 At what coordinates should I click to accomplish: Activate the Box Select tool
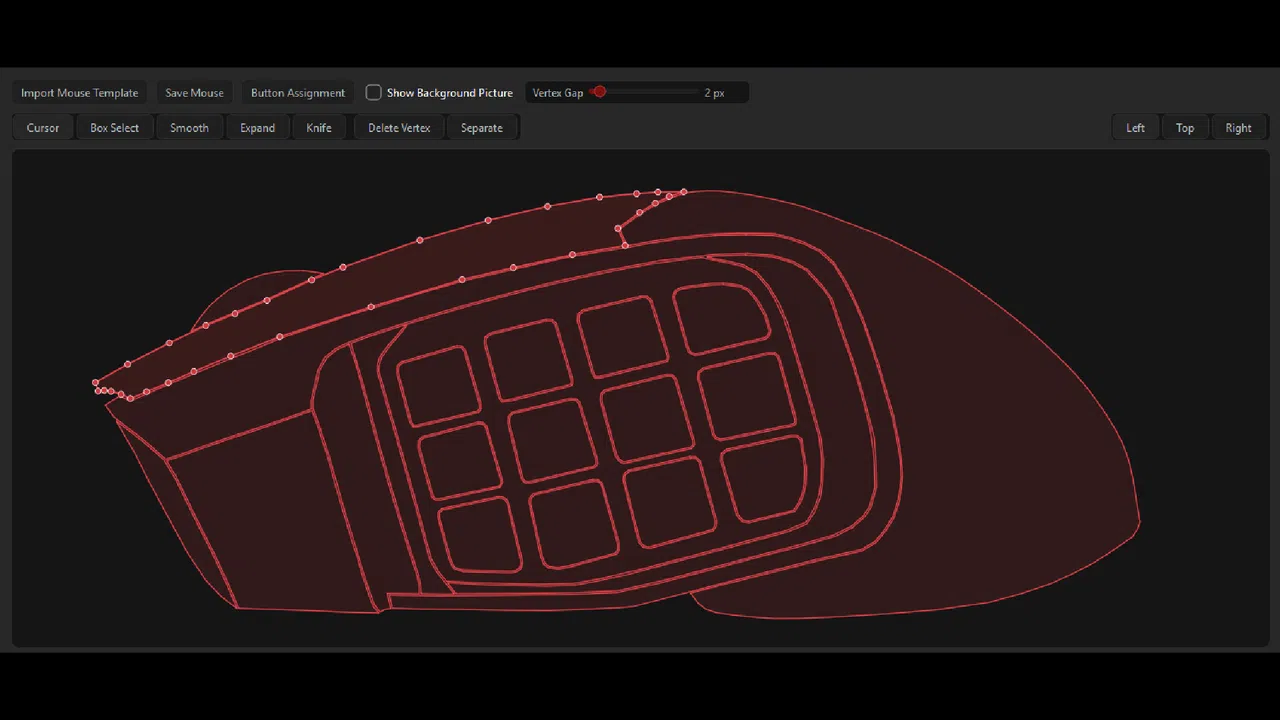(115, 128)
